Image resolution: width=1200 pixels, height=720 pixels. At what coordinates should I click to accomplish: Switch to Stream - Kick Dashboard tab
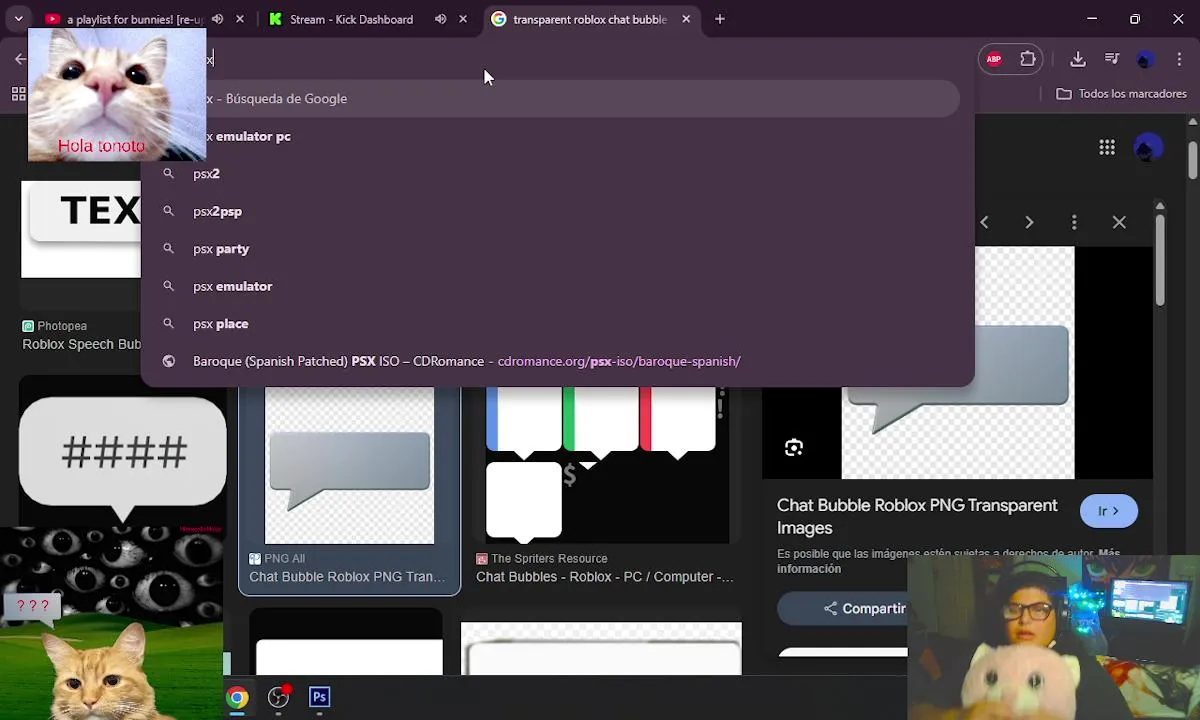click(x=350, y=19)
